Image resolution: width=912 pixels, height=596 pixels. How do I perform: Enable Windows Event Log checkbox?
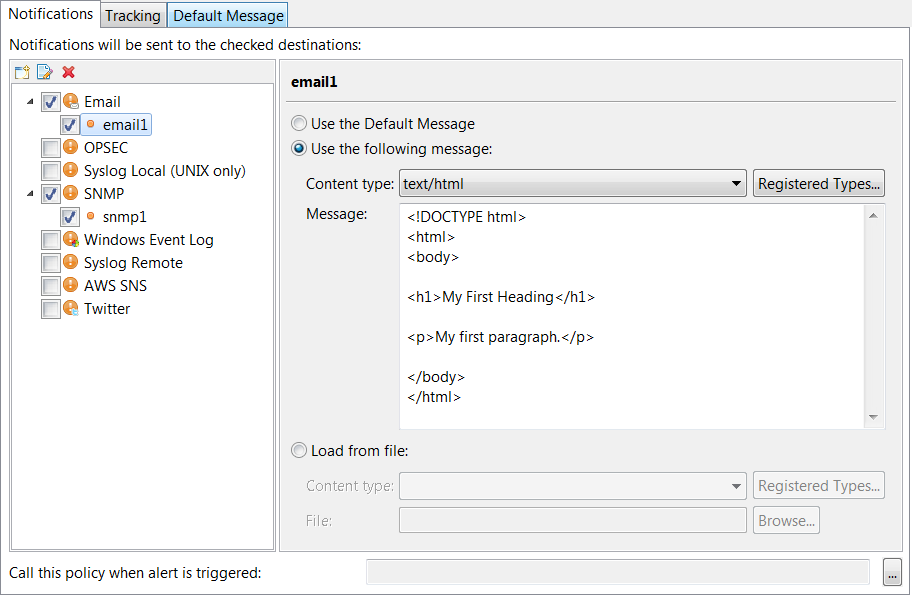point(51,240)
